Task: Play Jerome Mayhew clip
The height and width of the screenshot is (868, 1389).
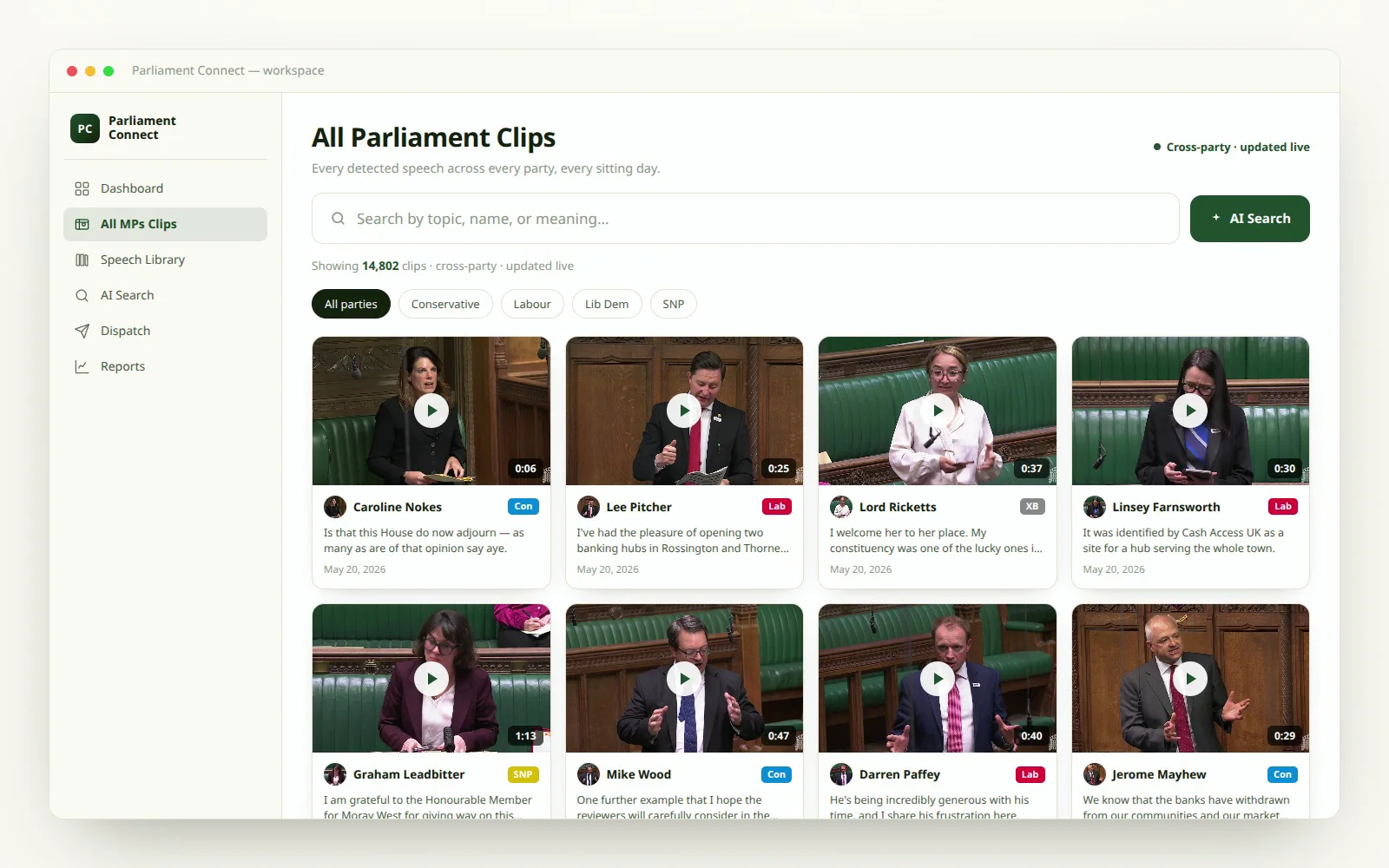Action: [1190, 678]
